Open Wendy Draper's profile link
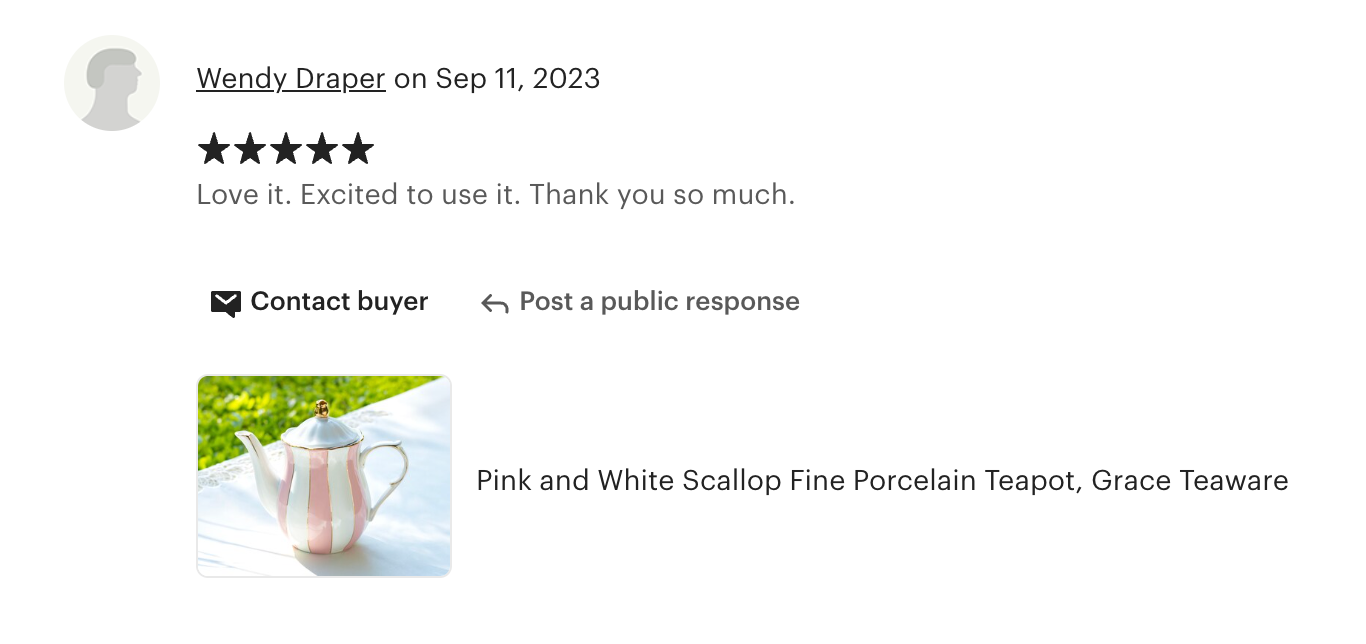The height and width of the screenshot is (644, 1366). click(291, 79)
